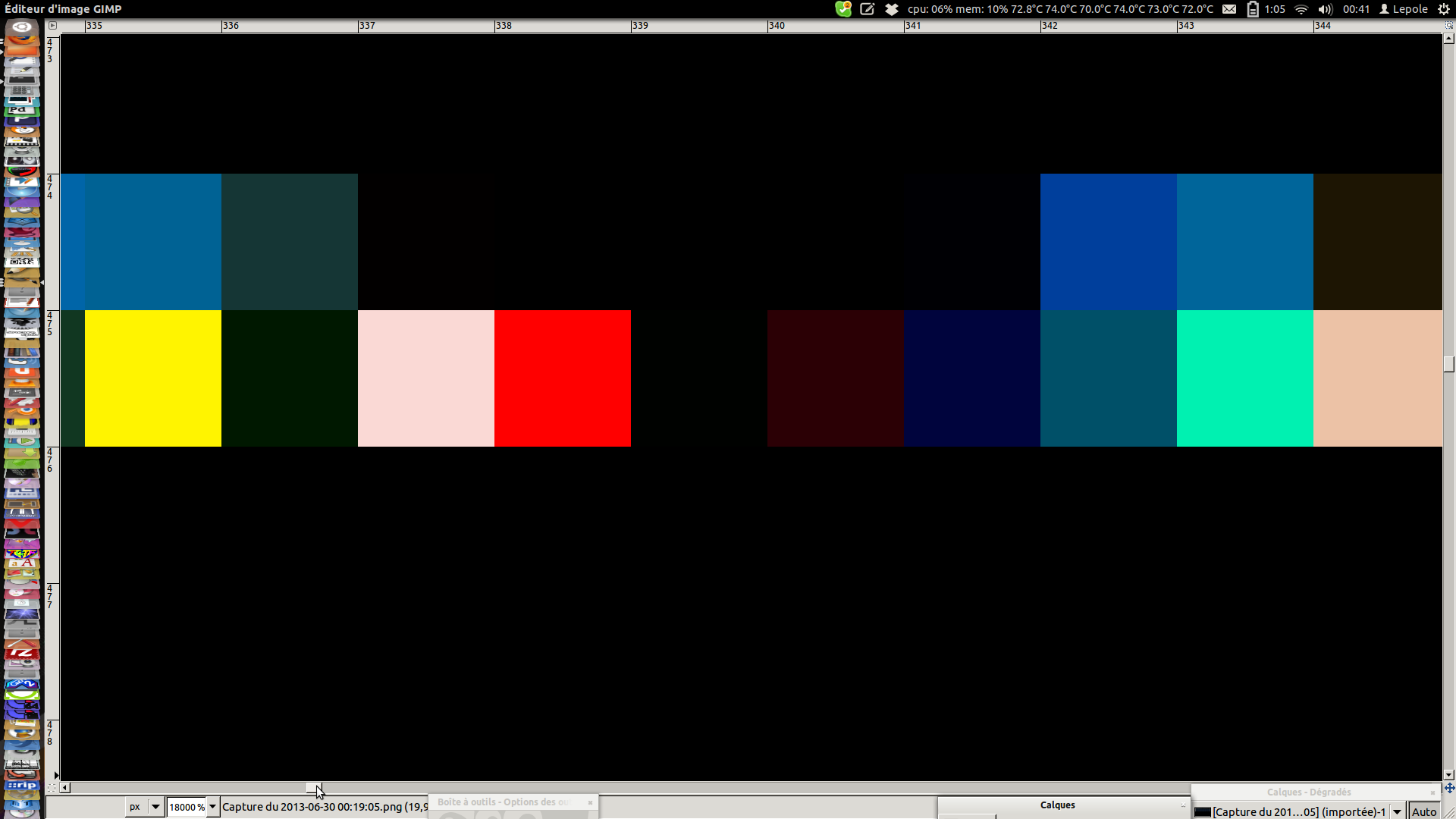Focus the Boîte à outils options window
This screenshot has height=819, width=1456.
point(504,802)
